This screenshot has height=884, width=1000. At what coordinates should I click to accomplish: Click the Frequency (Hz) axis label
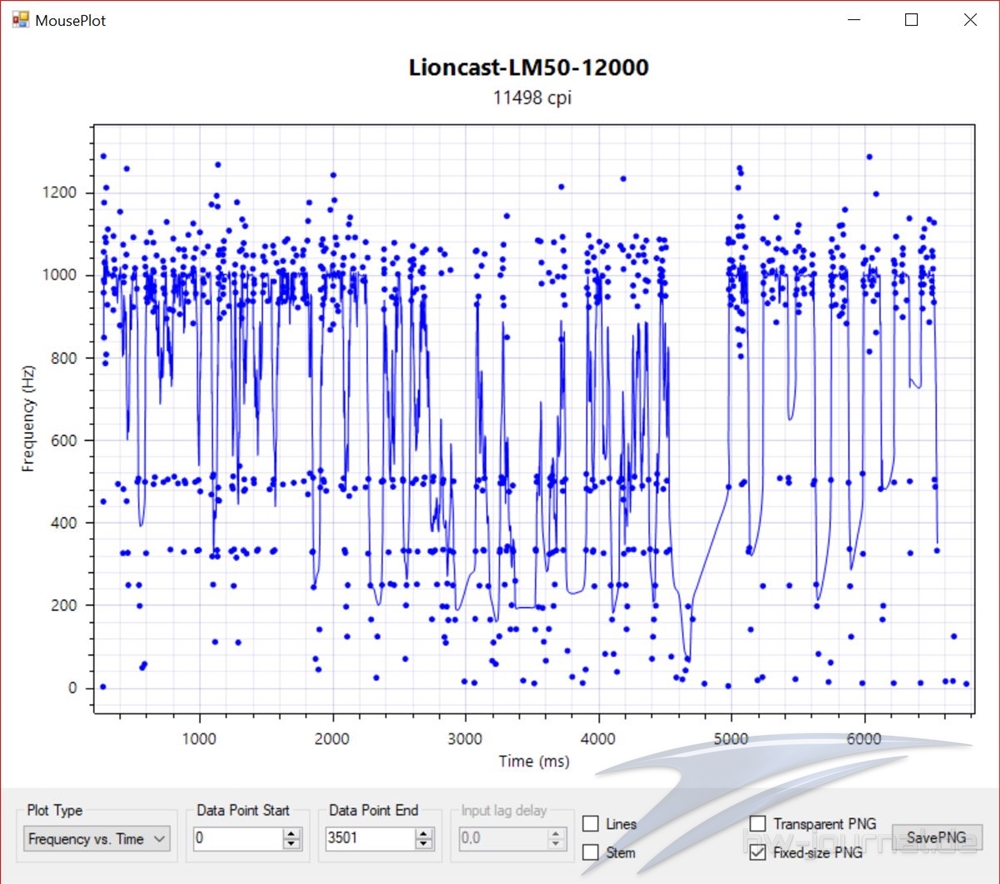27,418
